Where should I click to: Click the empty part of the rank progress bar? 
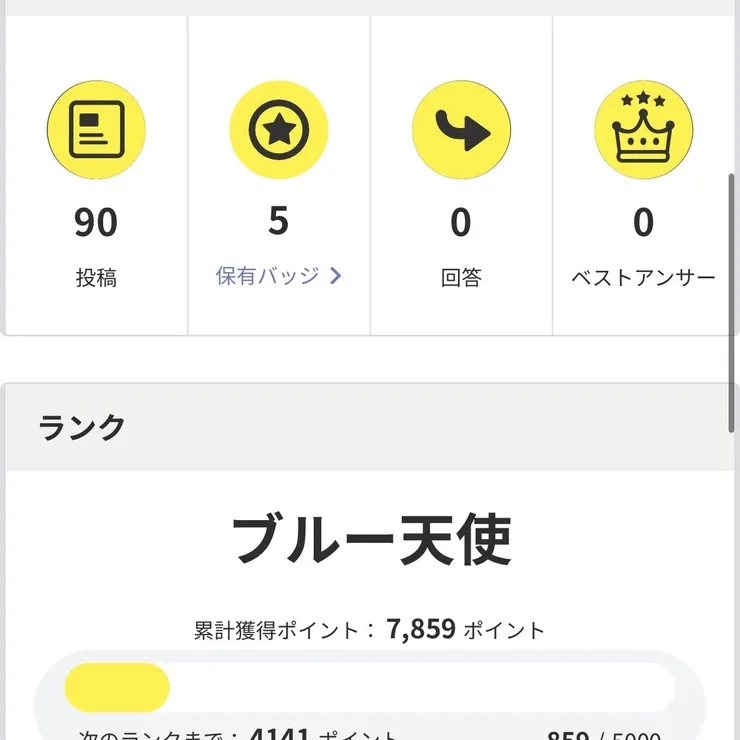[x=420, y=688]
